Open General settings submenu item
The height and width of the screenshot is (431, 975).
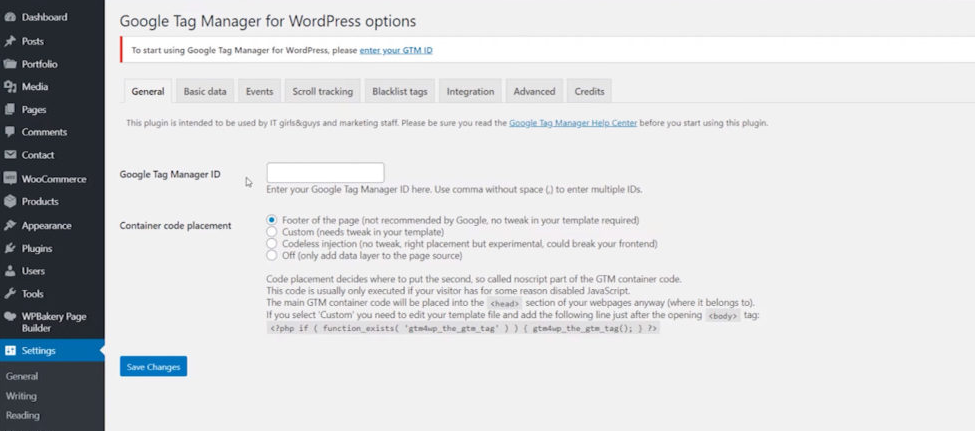(22, 376)
